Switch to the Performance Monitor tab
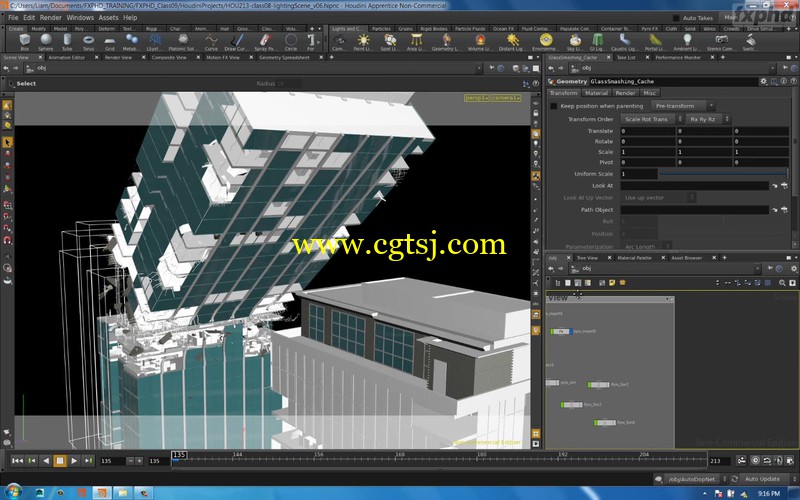The image size is (800, 500). (x=678, y=58)
